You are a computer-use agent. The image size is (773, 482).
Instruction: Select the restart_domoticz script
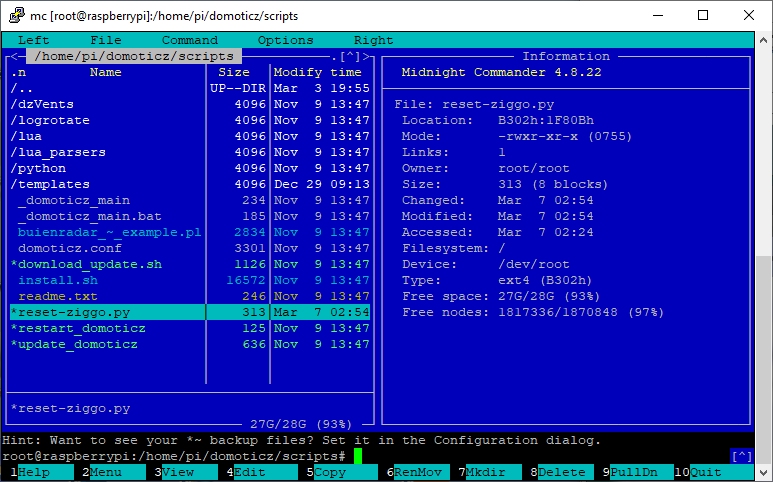[x=190, y=329]
